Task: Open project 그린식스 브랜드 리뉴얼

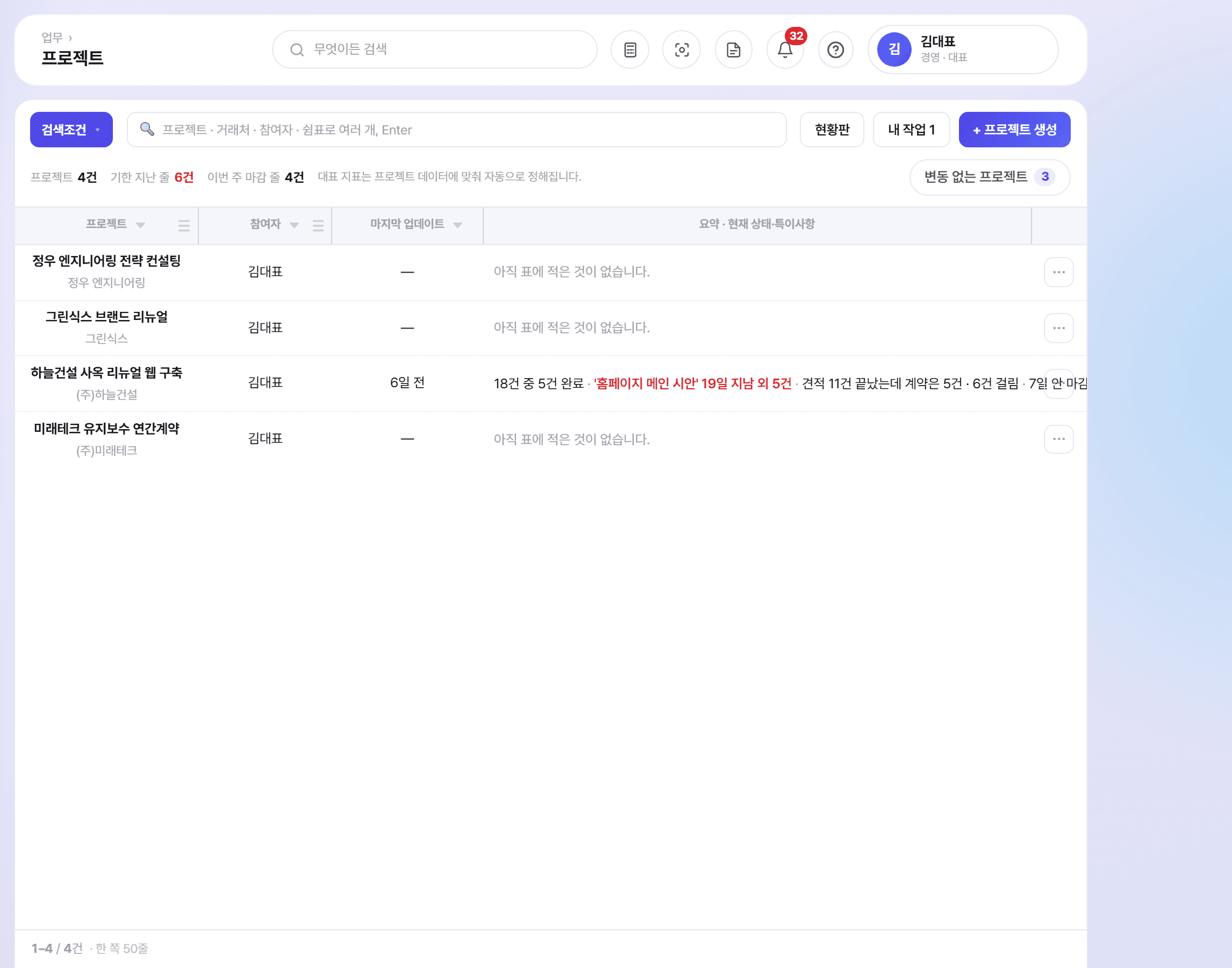Action: [x=106, y=317]
